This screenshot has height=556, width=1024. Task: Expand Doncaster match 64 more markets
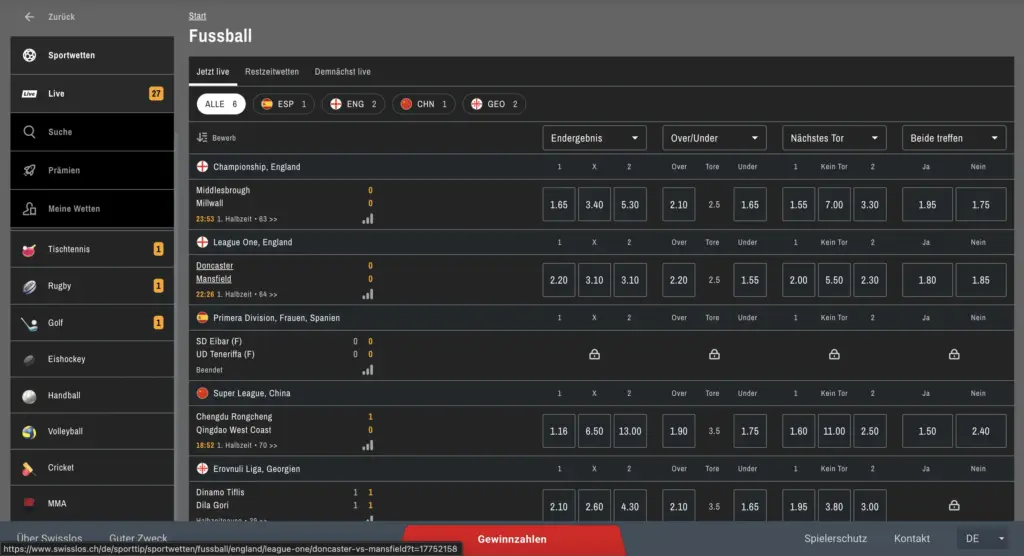pos(269,295)
